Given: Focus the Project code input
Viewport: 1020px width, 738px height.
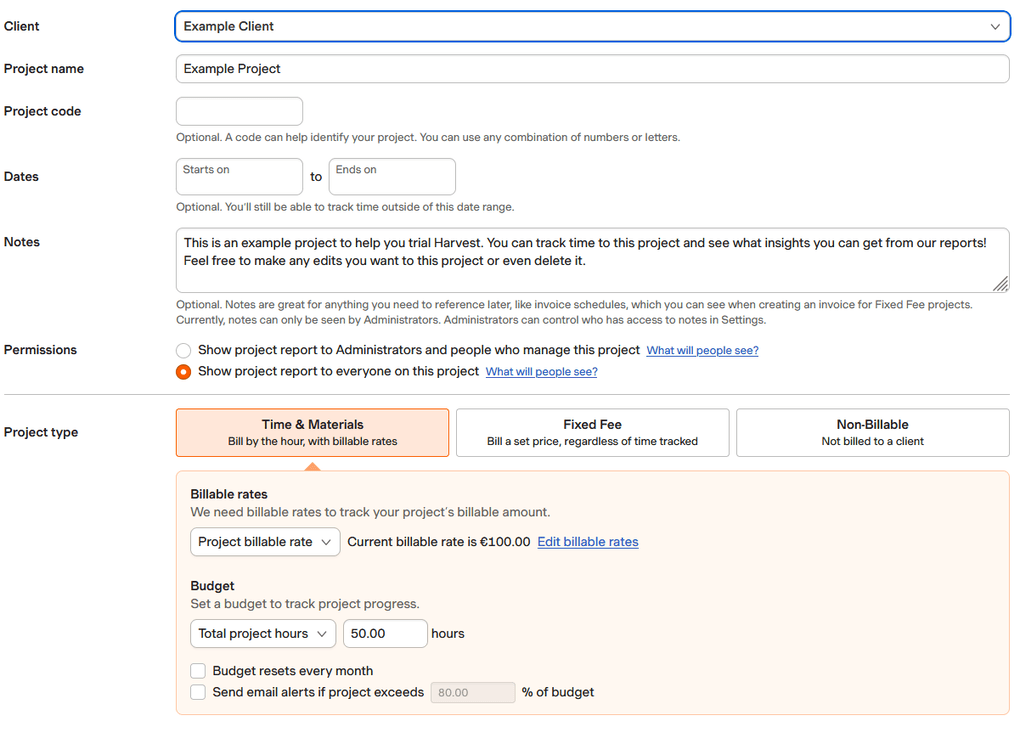Looking at the screenshot, I should tap(239, 110).
